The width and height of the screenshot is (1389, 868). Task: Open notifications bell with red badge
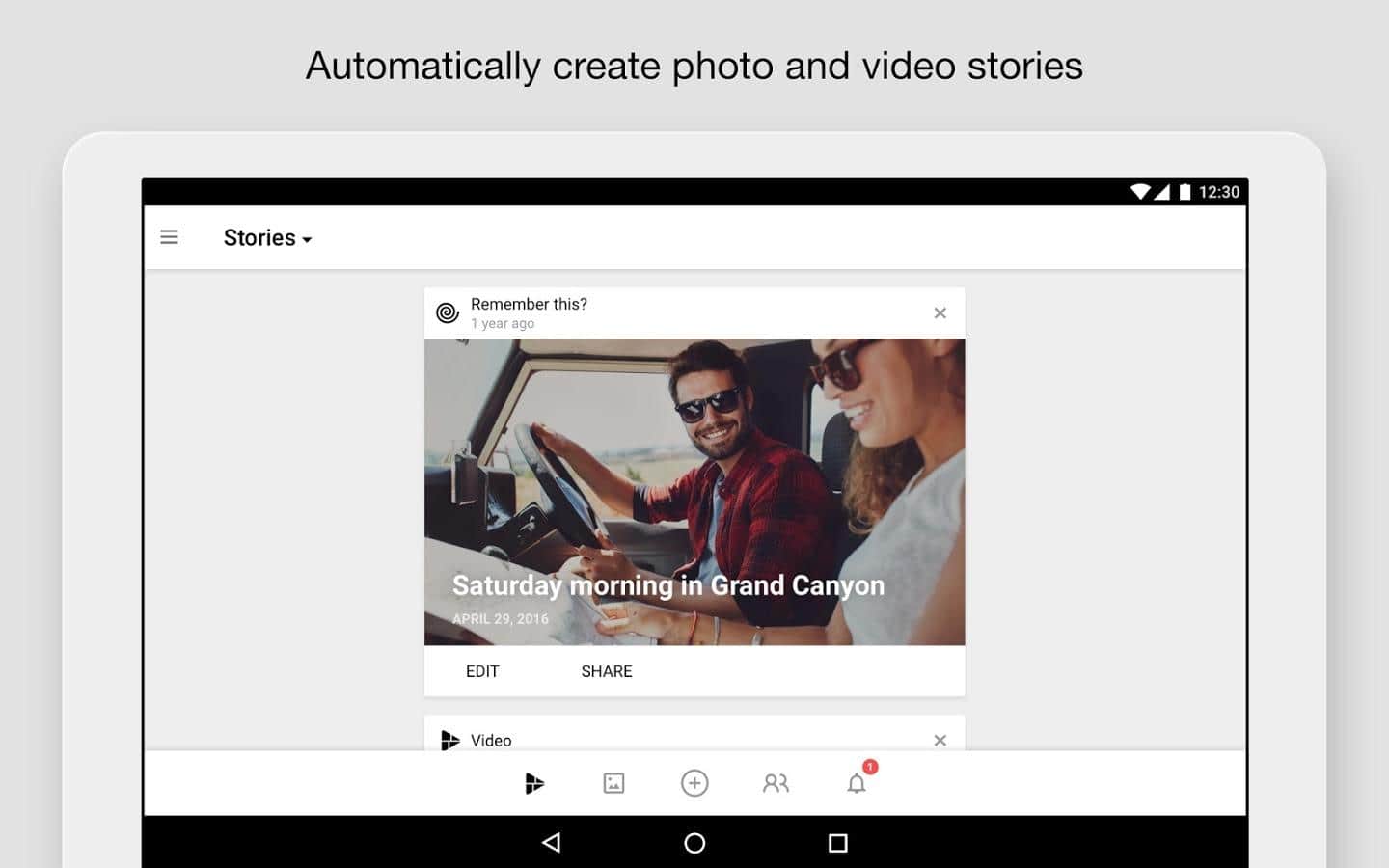tap(857, 782)
